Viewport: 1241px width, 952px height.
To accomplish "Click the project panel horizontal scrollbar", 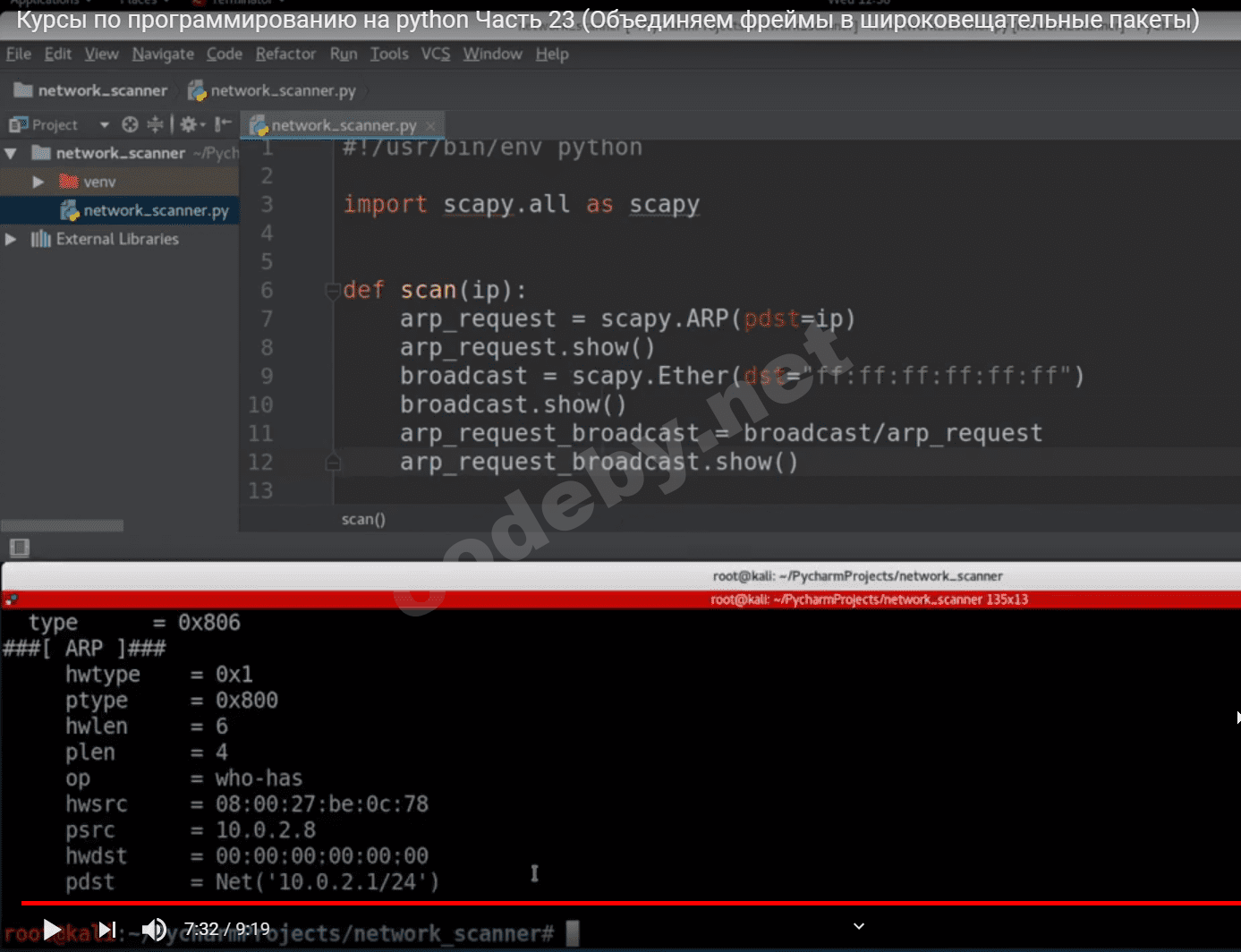I will pyautogui.click(x=62, y=525).
